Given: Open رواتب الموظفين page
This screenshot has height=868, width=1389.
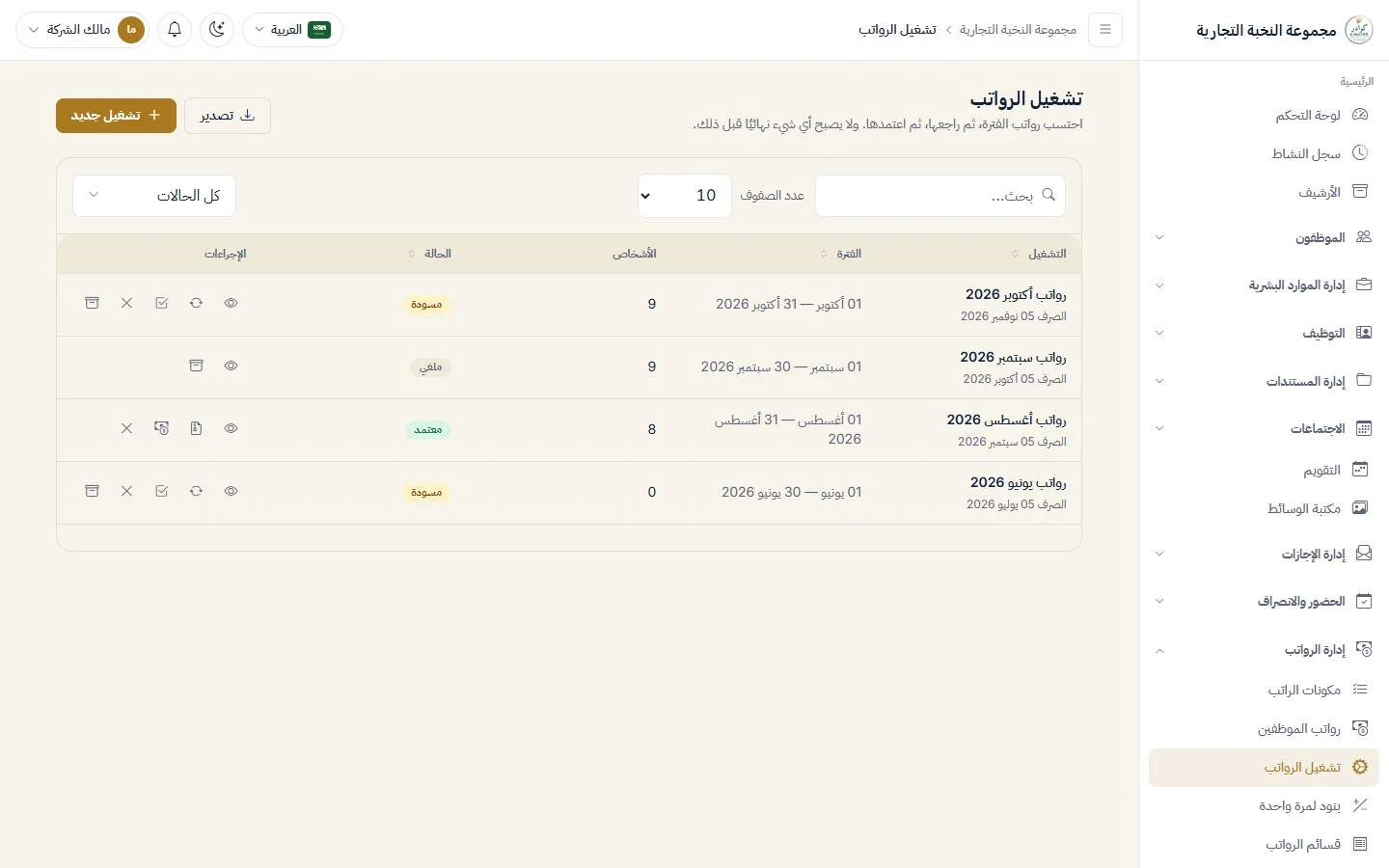Looking at the screenshot, I should click(x=1264, y=728).
